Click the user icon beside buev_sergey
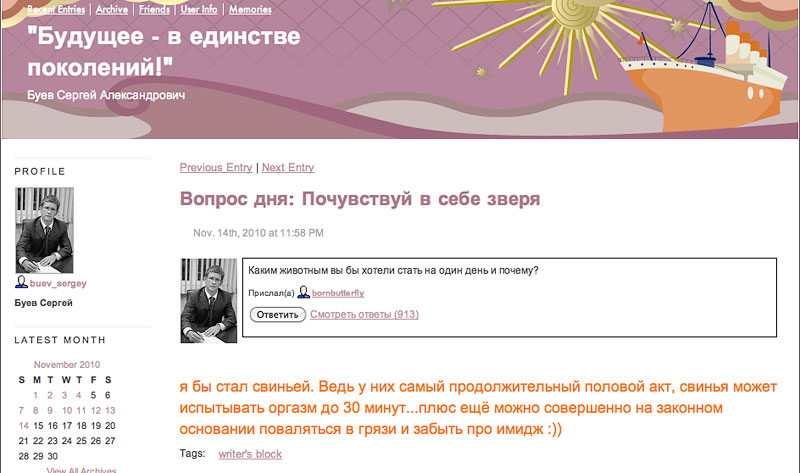Screen dimensions: 800x473 21,284
